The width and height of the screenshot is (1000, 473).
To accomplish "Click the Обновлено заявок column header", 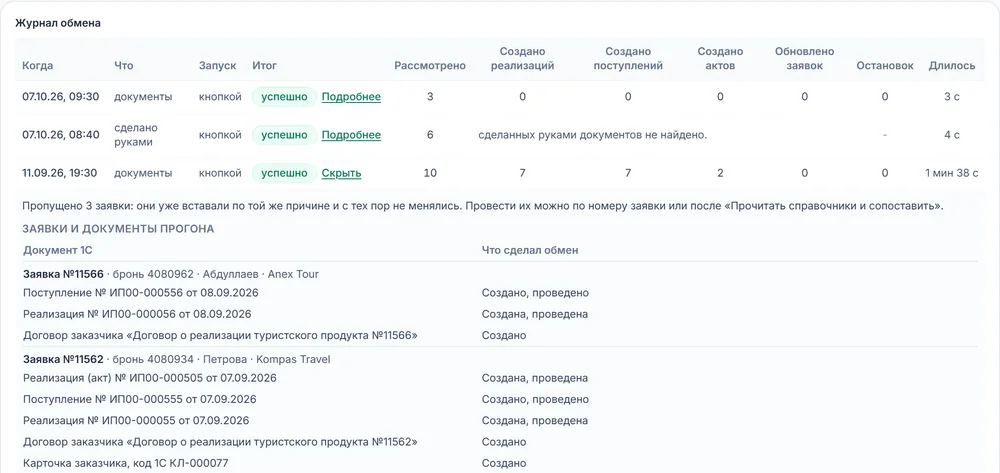I will [804, 59].
